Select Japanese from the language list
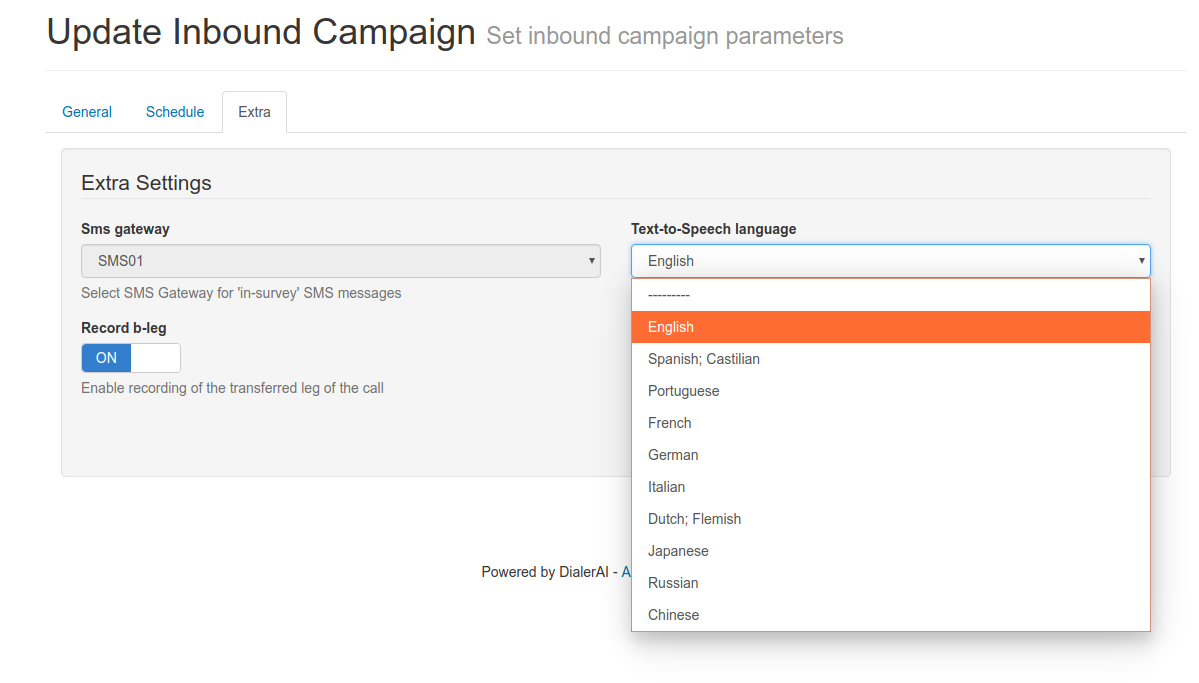 (890, 551)
